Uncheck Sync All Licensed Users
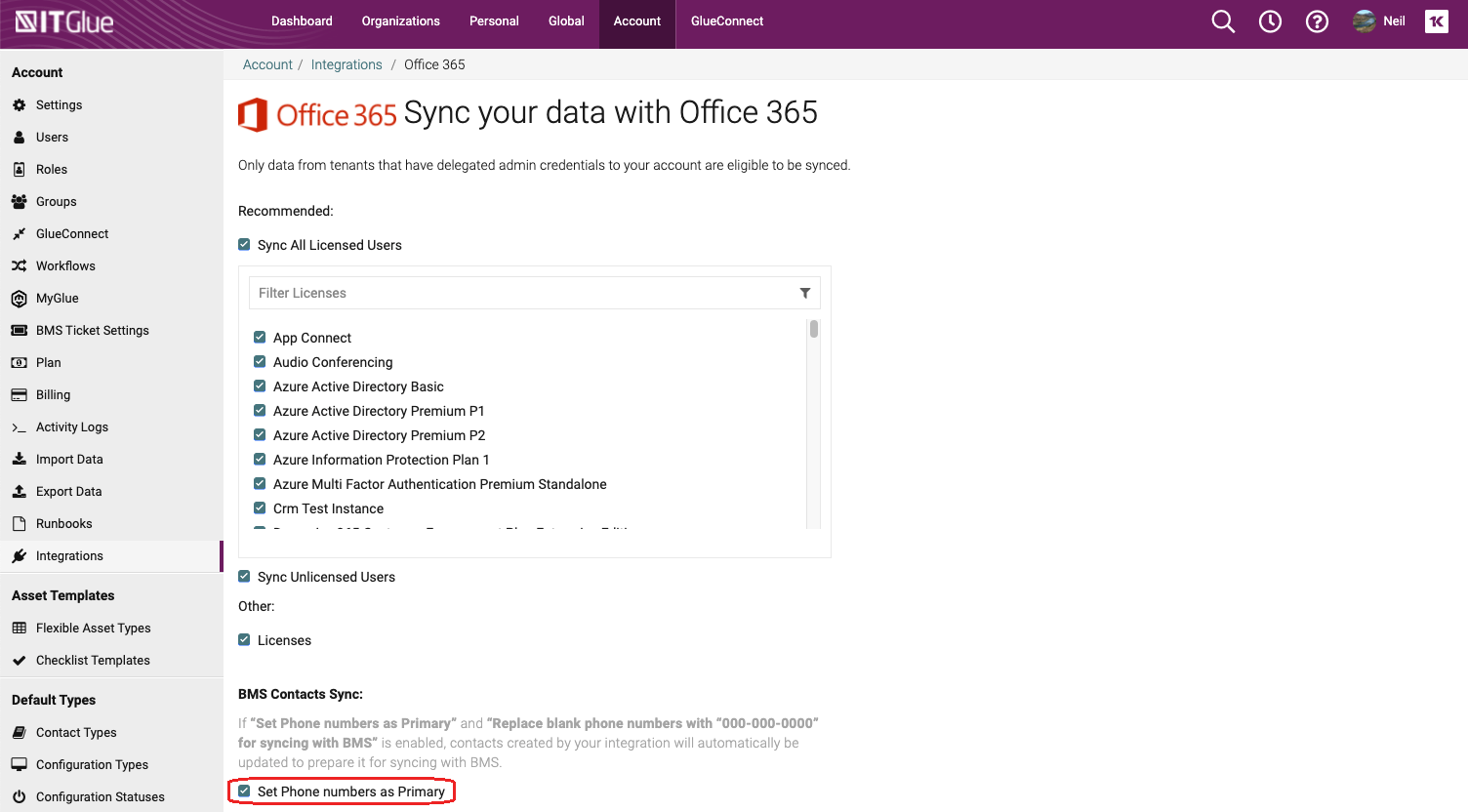Screen dimensions: 1468x812 tap(244, 244)
